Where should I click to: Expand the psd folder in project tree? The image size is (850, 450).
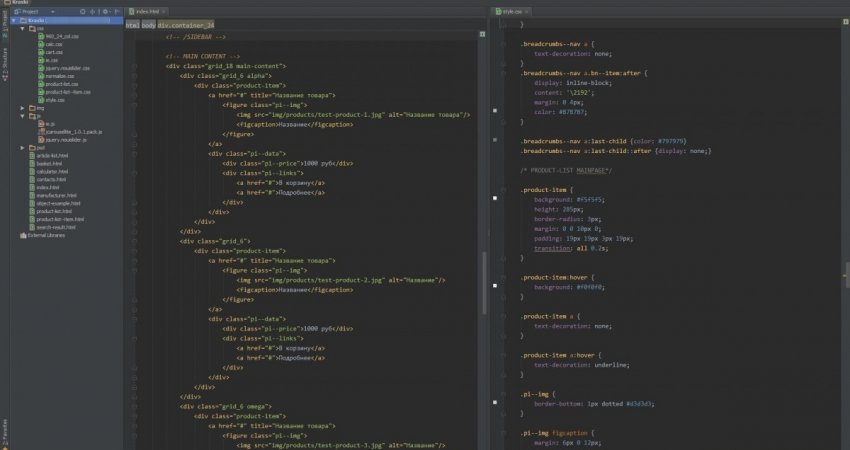(x=23, y=147)
